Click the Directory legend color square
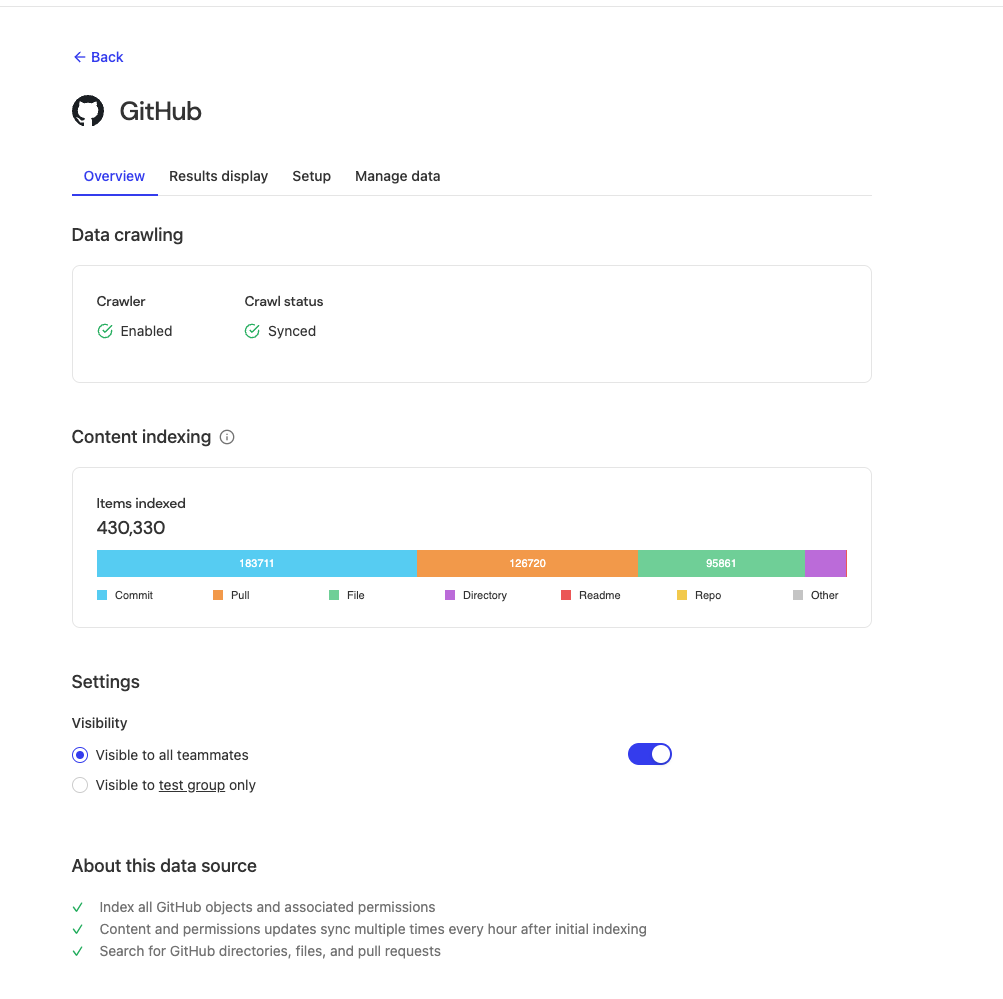 [x=450, y=595]
